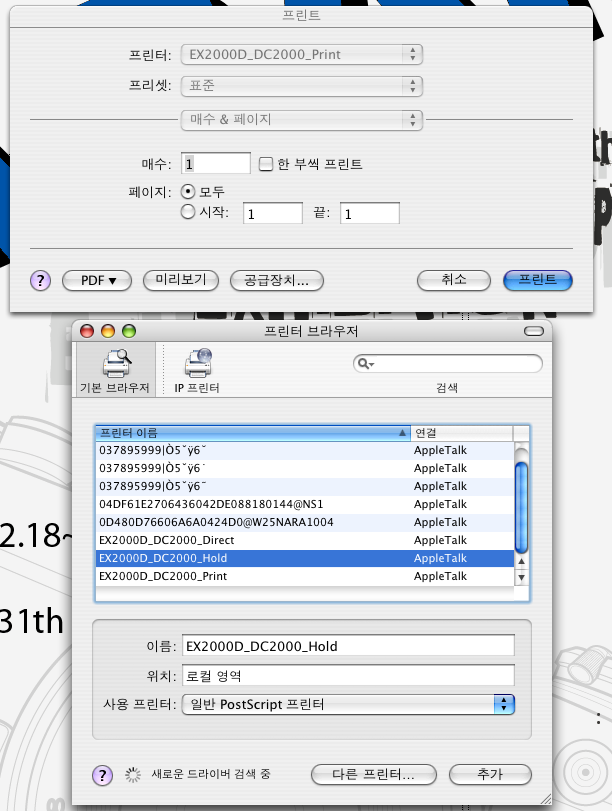Click the help button in print dialog
This screenshot has width=612, height=811.
pyautogui.click(x=41, y=281)
